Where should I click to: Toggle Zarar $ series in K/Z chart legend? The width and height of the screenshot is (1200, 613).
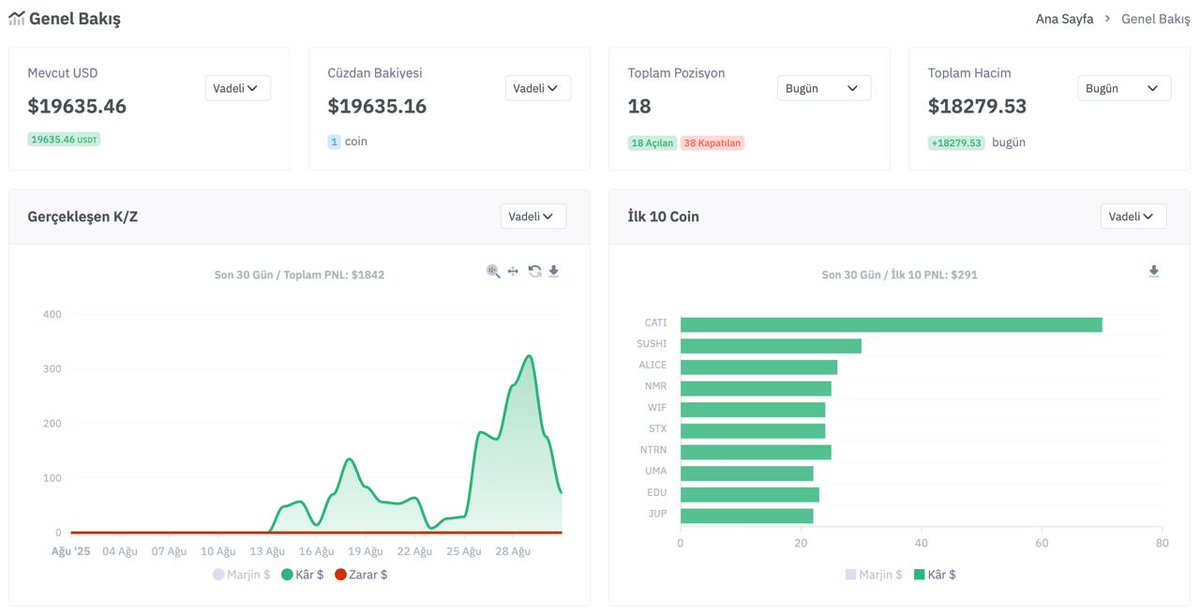361,575
